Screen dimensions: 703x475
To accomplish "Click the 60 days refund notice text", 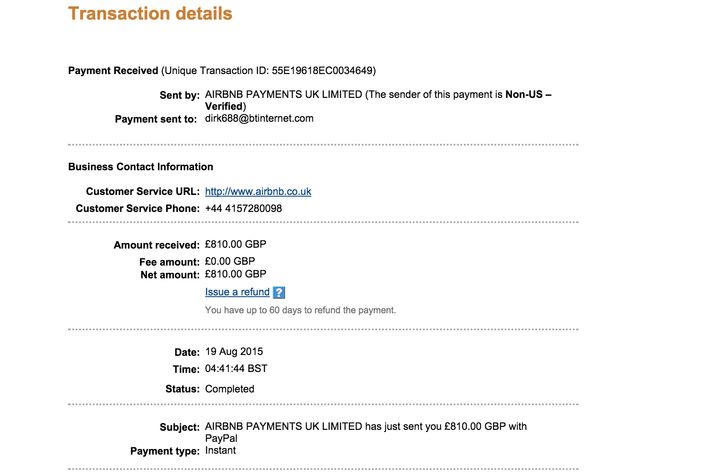I will (300, 310).
